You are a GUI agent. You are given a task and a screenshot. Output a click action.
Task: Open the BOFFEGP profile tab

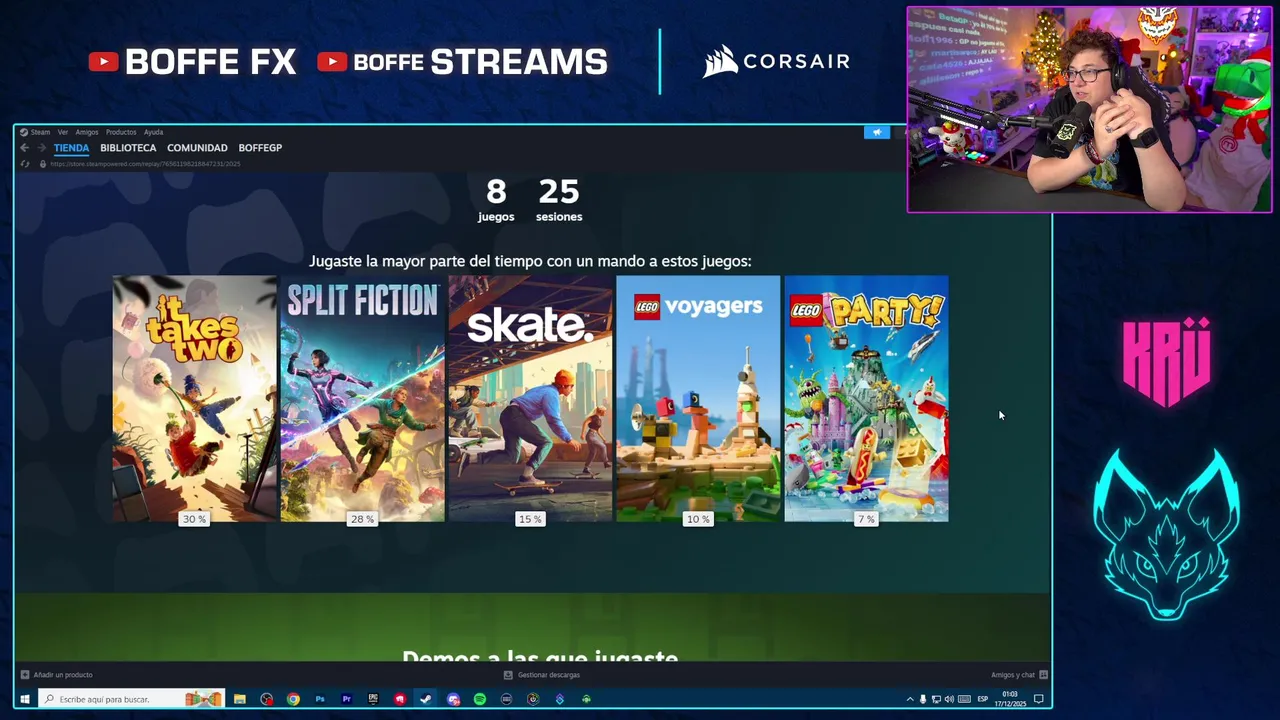(260, 148)
